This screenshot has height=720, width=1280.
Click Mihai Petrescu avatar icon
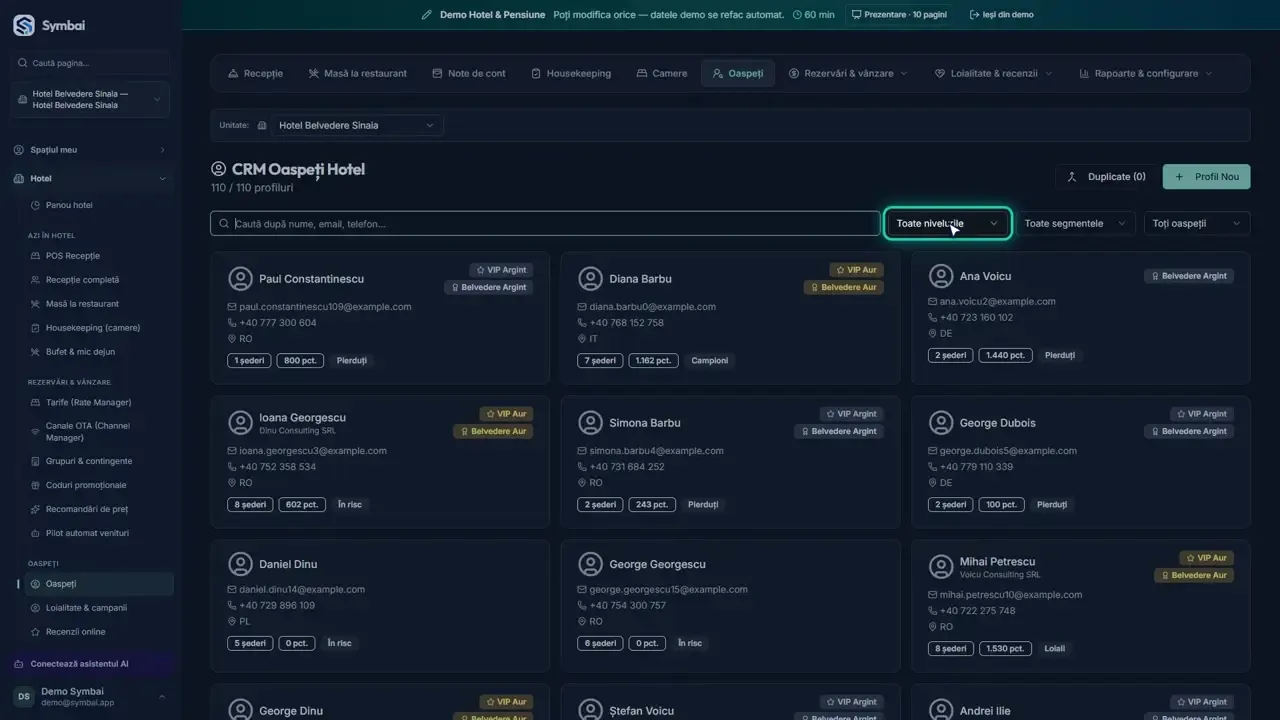click(x=940, y=566)
